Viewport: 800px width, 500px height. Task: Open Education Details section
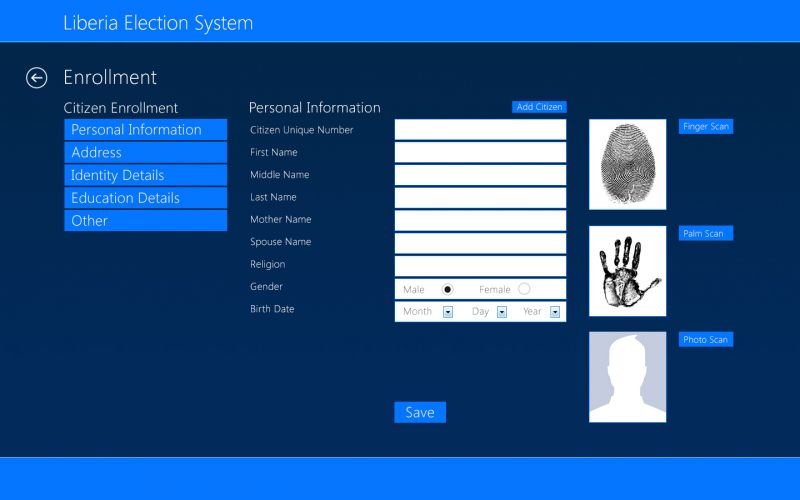[145, 198]
